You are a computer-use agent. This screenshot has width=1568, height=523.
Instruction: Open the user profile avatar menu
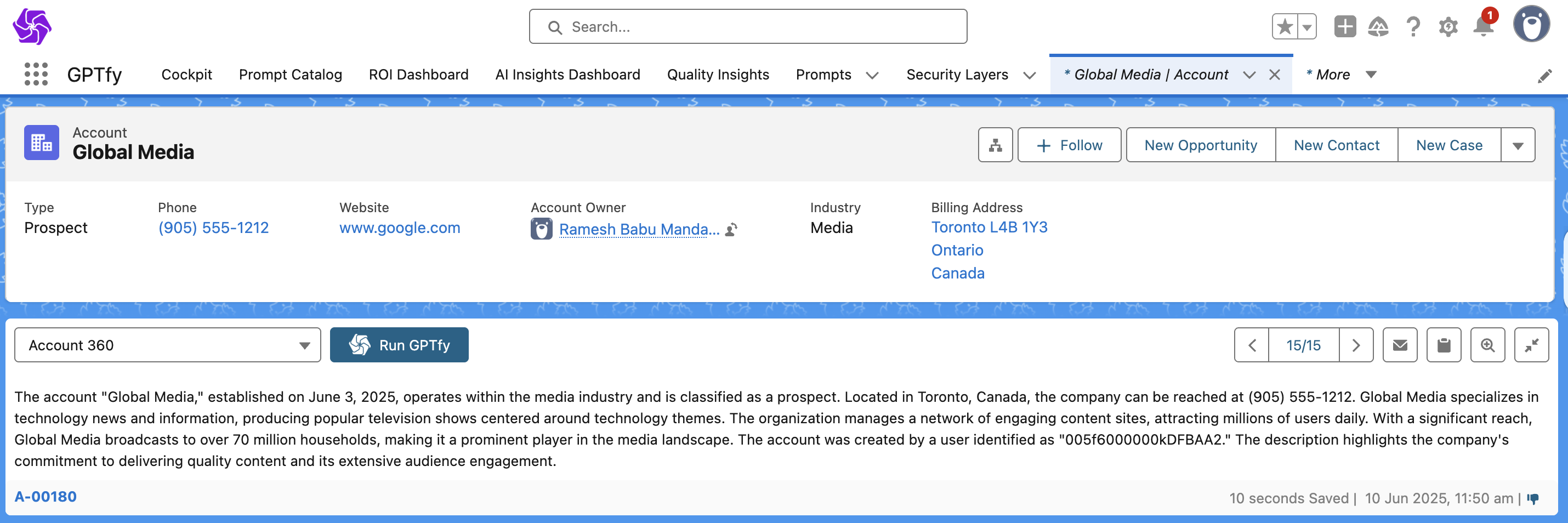click(1531, 24)
